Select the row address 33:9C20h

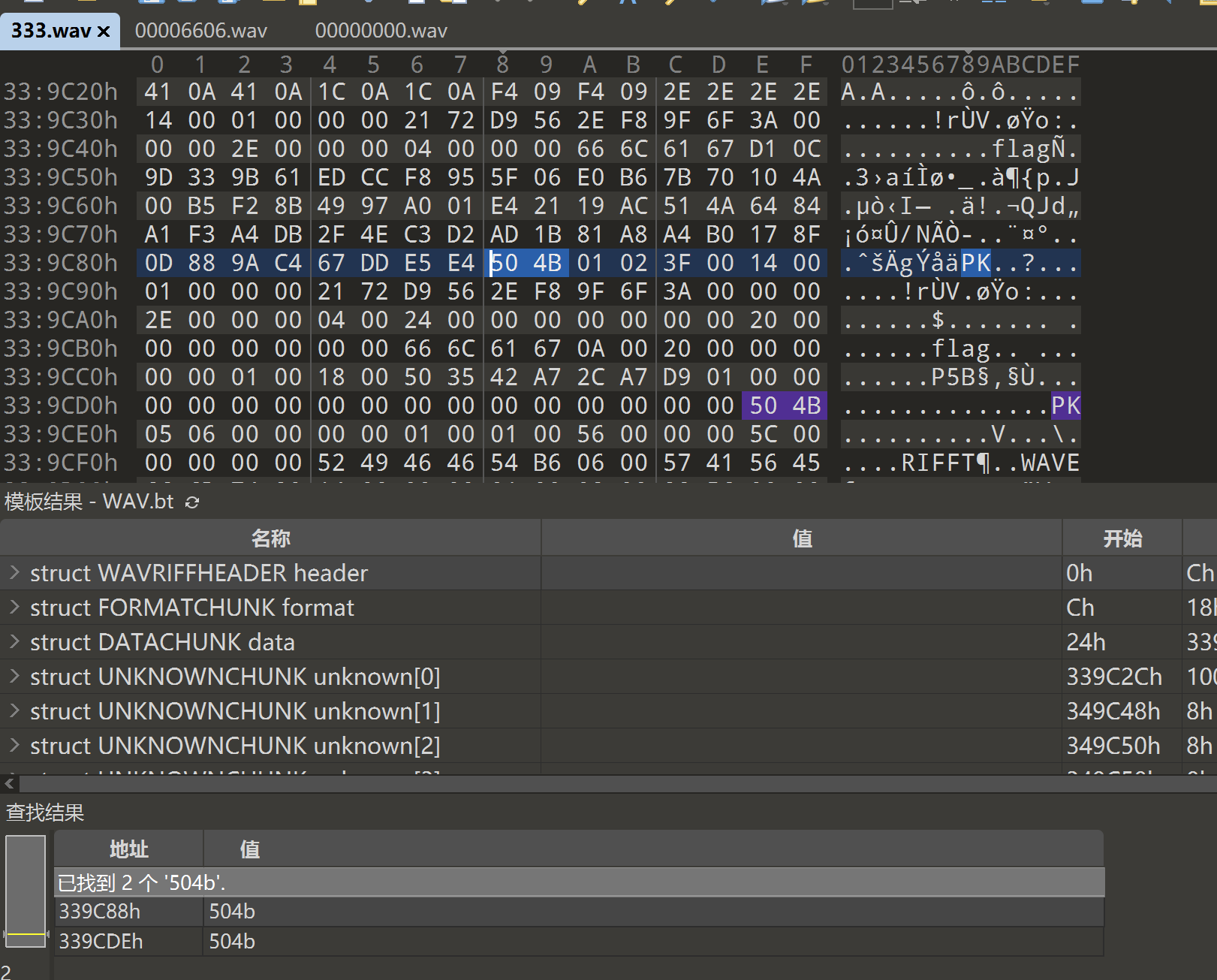tap(61, 92)
